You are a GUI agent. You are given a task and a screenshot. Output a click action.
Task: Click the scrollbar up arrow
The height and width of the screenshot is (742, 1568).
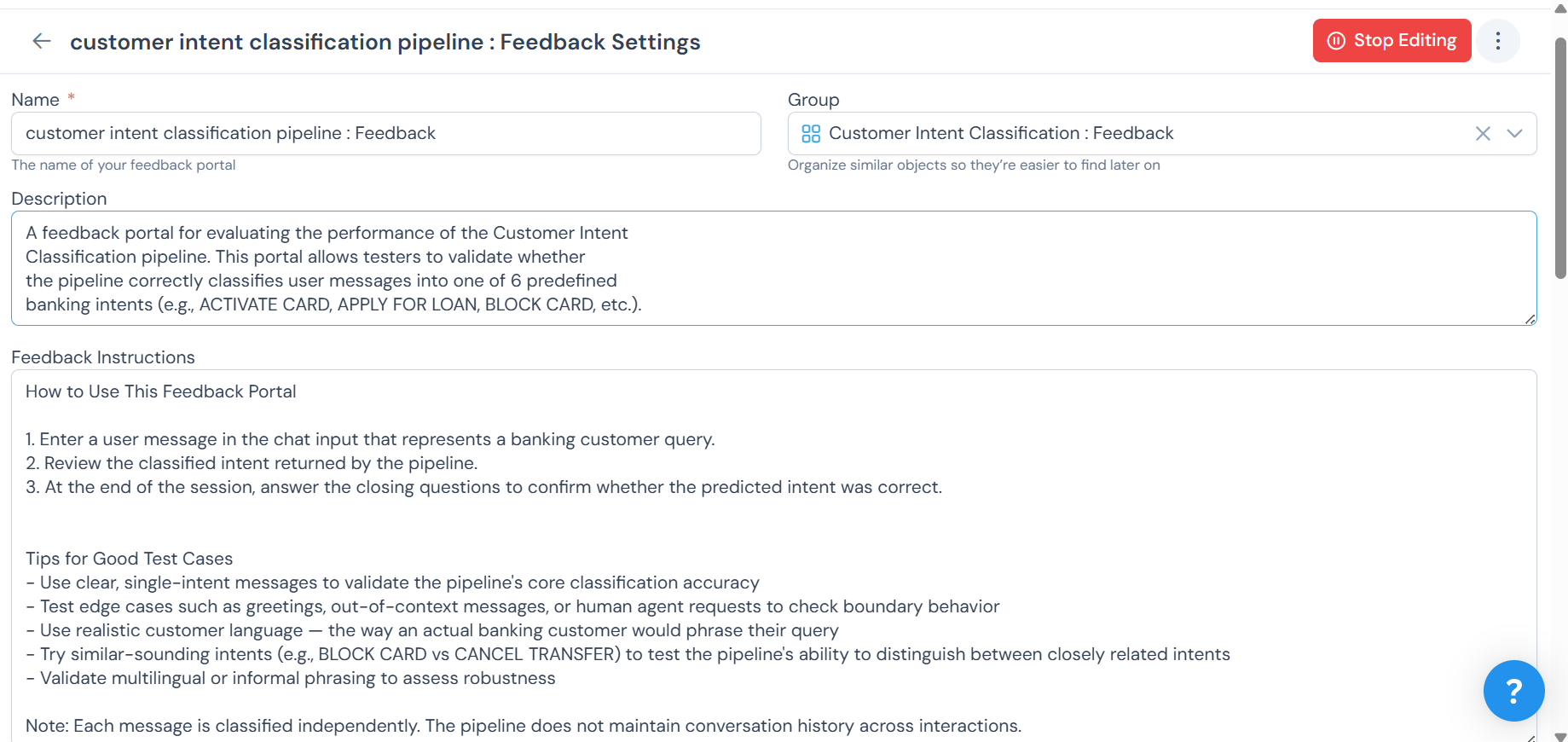click(x=1560, y=9)
